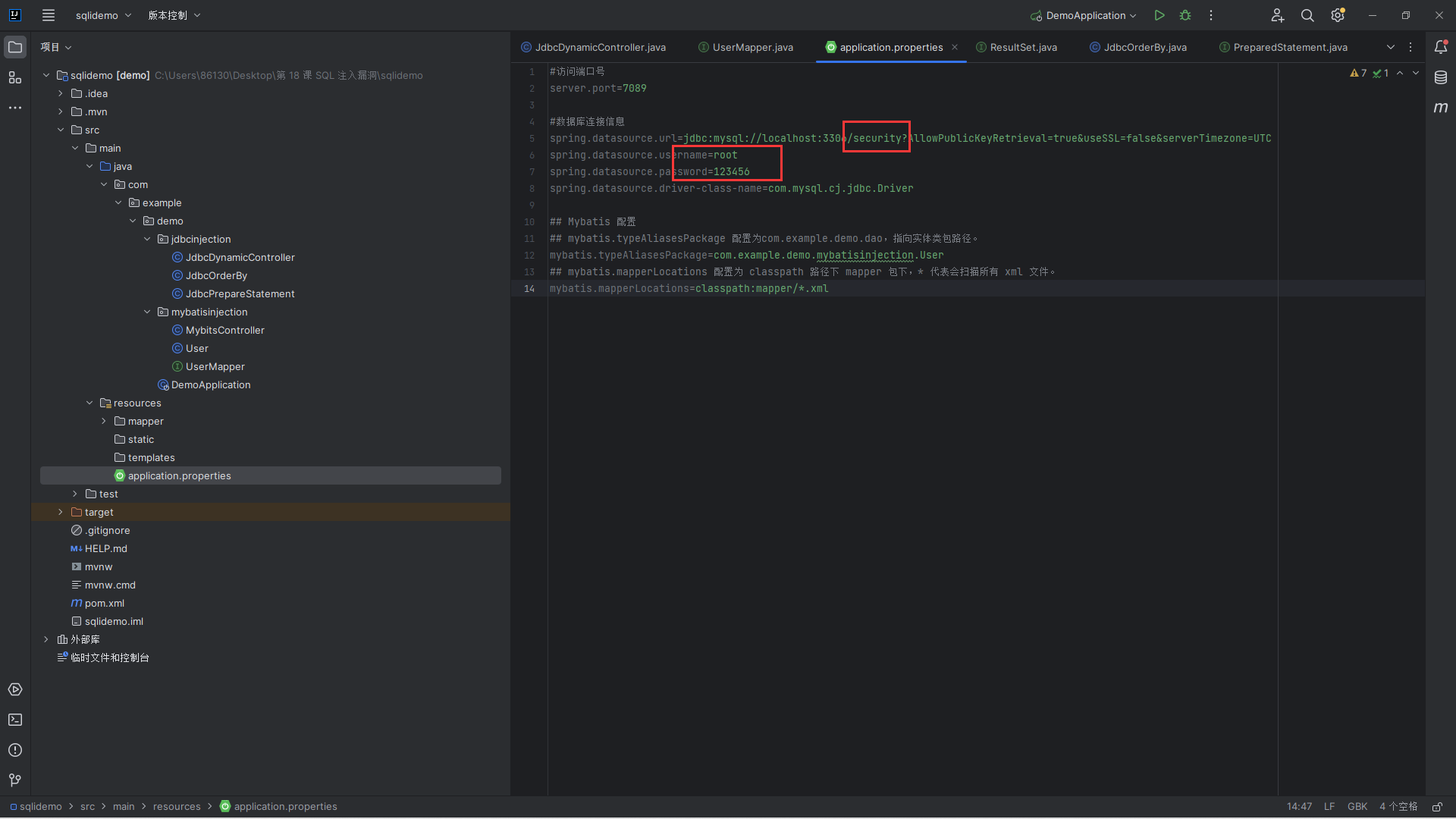Run DemoApplication with the green play icon
This screenshot has width=1456, height=819.
(1159, 15)
